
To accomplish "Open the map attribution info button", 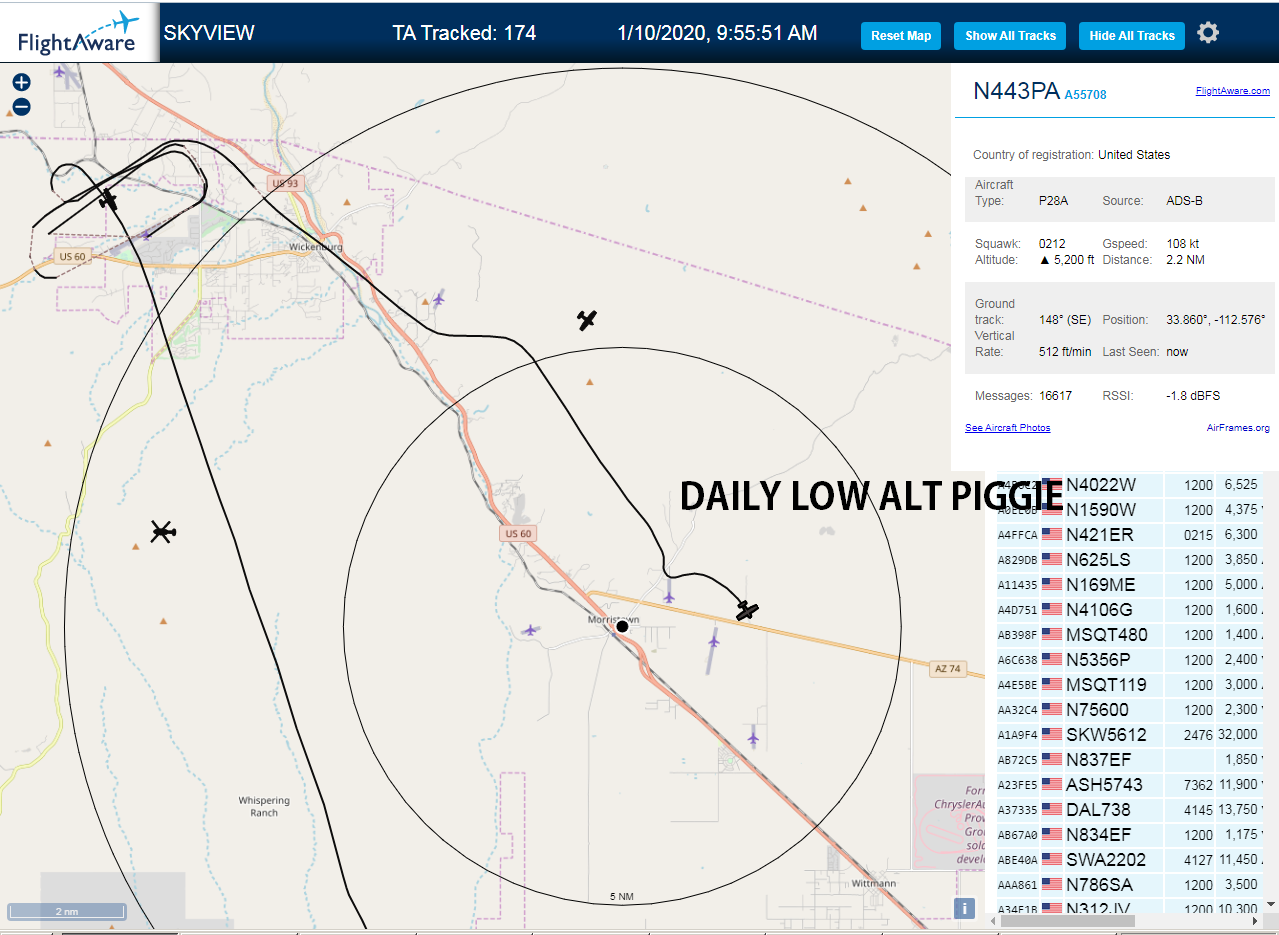I will click(964, 908).
